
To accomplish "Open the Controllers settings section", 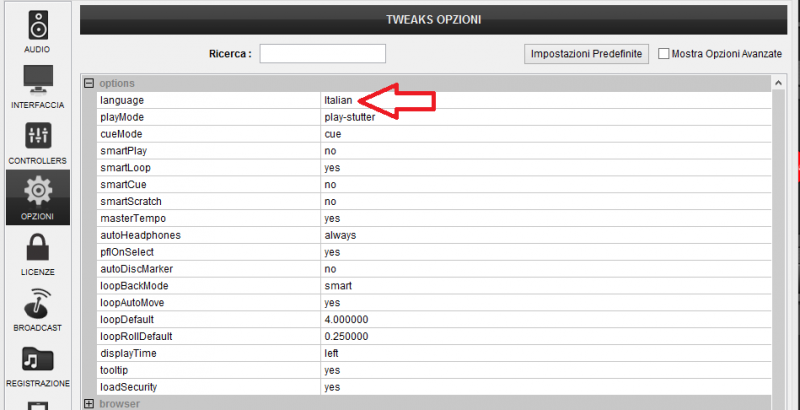I will 38,142.
